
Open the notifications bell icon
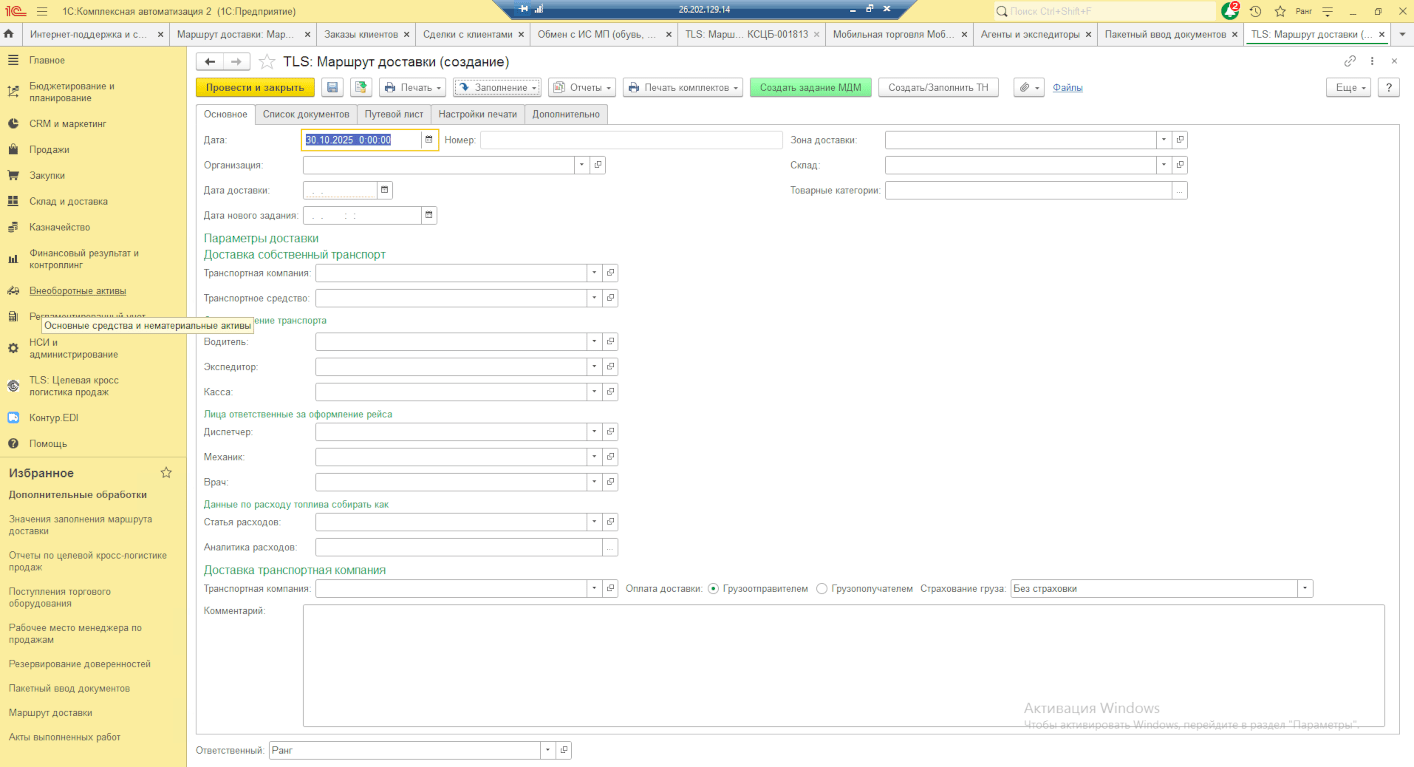[x=1230, y=11]
